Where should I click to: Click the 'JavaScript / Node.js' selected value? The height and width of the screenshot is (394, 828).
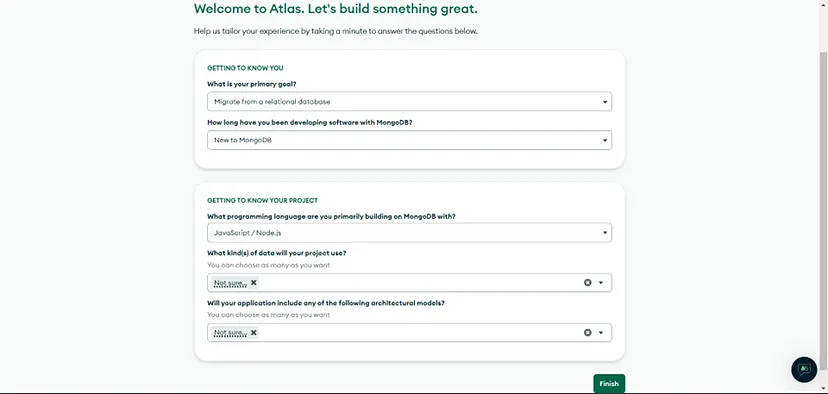[248, 232]
